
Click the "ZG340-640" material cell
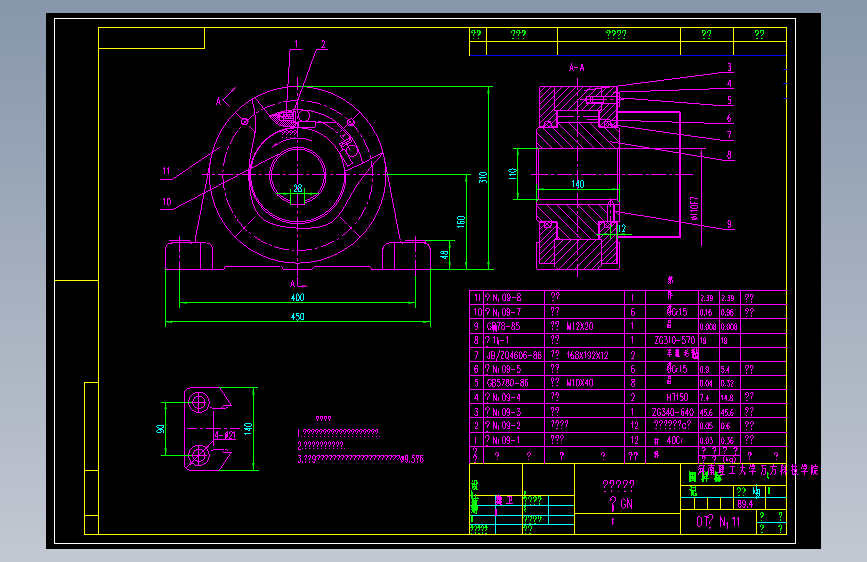(x=673, y=412)
